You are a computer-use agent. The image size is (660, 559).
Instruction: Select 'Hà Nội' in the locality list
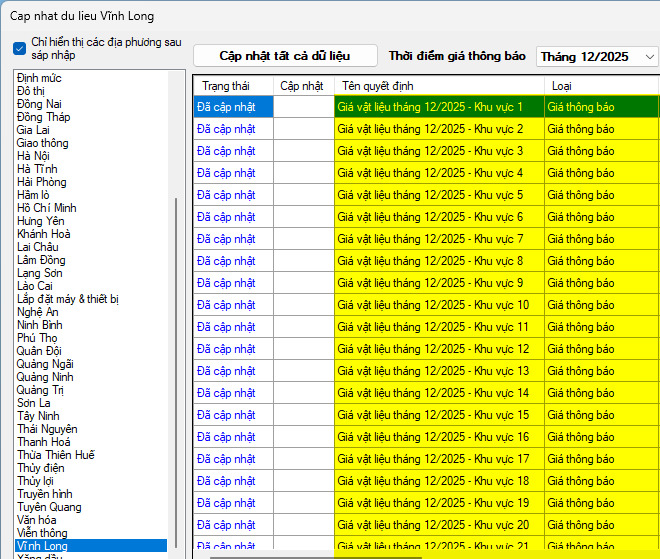33,156
